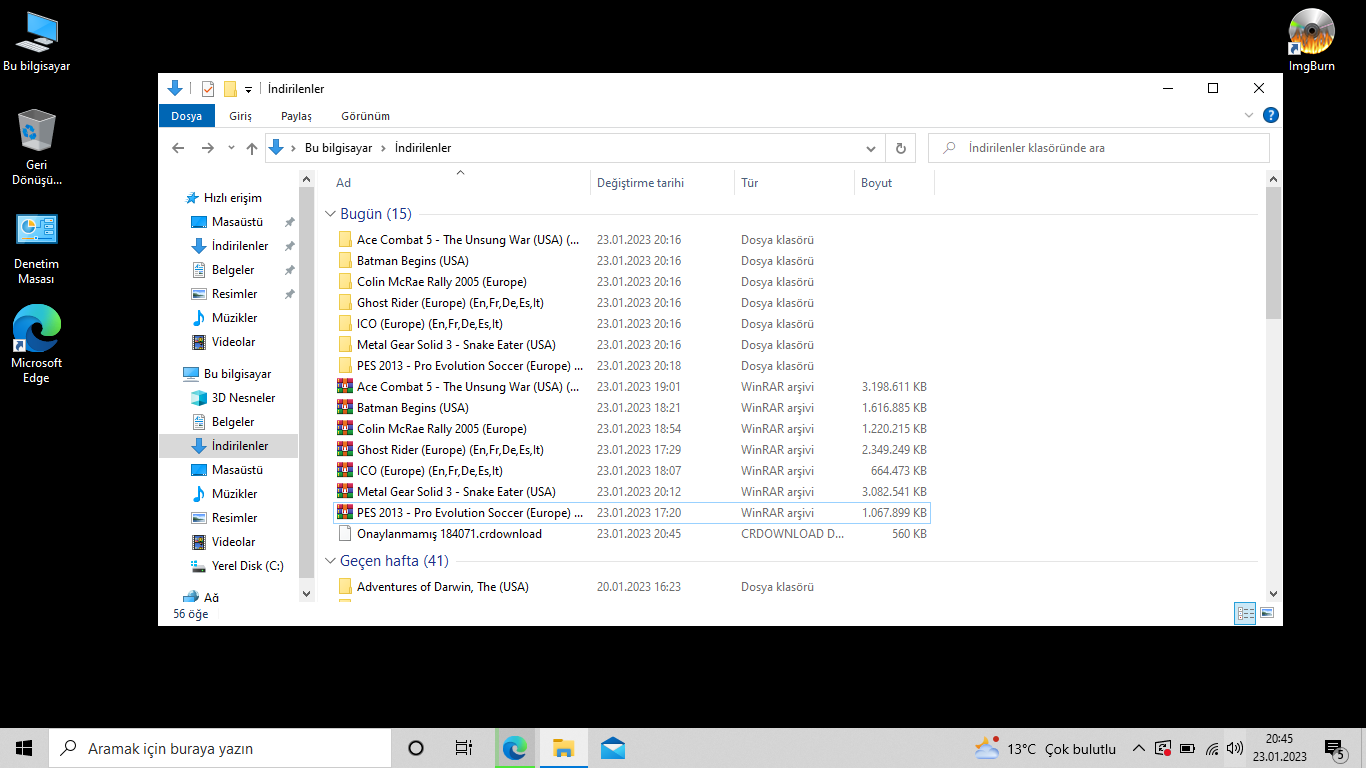Screen dimensions: 1366x768
Task: Select Videolar under Bu bilgisayar
Action: [x=233, y=542]
